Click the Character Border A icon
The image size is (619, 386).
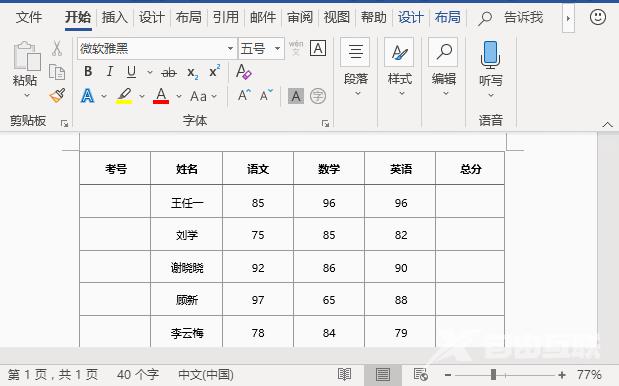(x=318, y=48)
